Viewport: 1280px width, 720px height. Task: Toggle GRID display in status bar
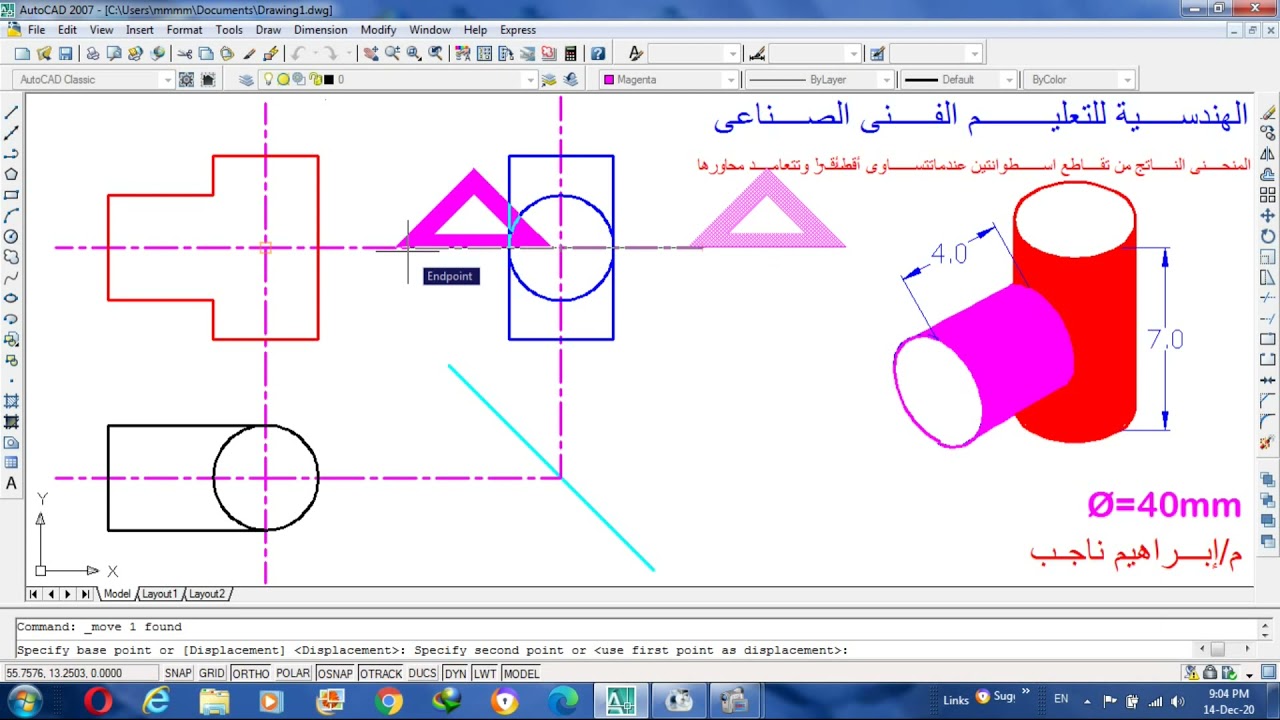211,674
